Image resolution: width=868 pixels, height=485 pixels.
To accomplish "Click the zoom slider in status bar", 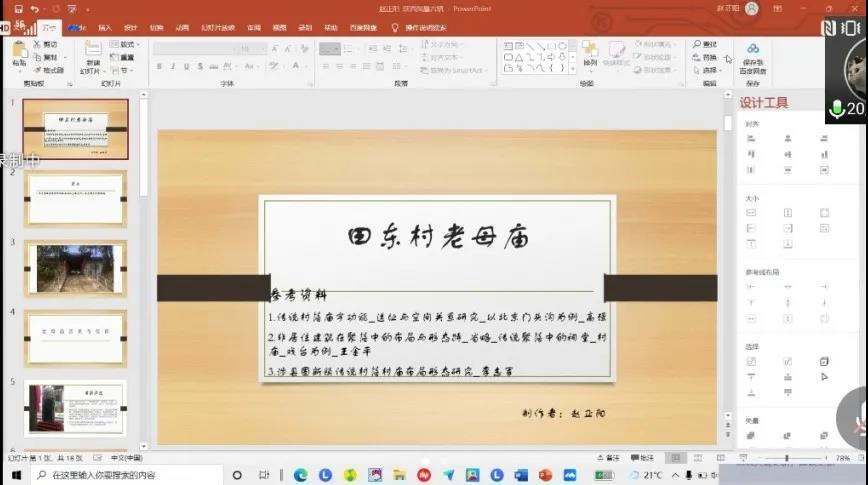I will click(790, 458).
